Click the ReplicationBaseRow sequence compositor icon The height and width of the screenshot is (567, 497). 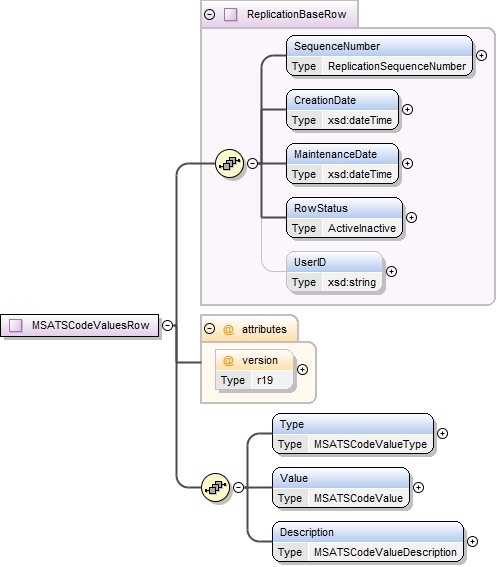click(x=229, y=163)
